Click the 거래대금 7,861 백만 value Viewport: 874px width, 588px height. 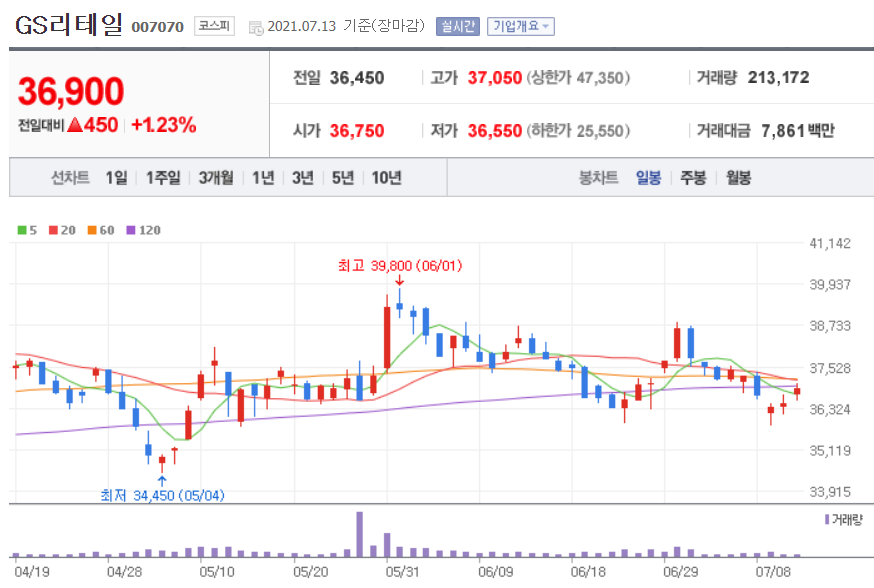pyautogui.click(x=798, y=130)
